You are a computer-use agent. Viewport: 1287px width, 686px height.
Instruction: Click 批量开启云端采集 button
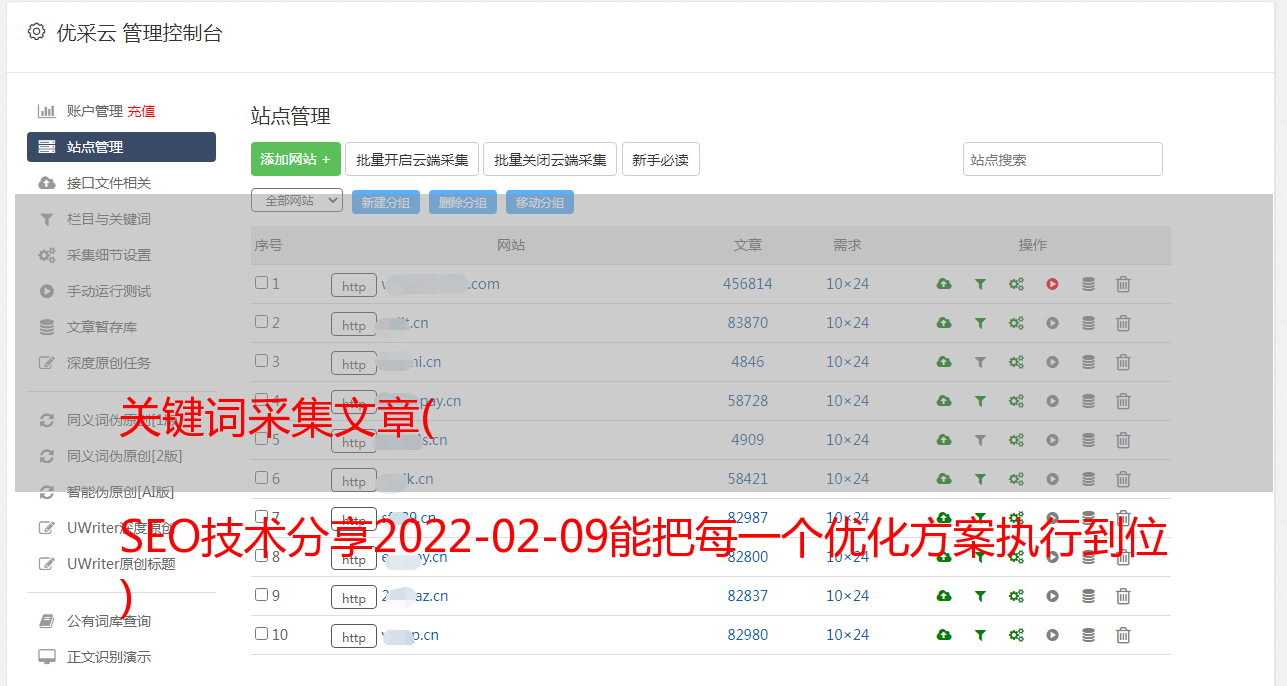click(412, 159)
